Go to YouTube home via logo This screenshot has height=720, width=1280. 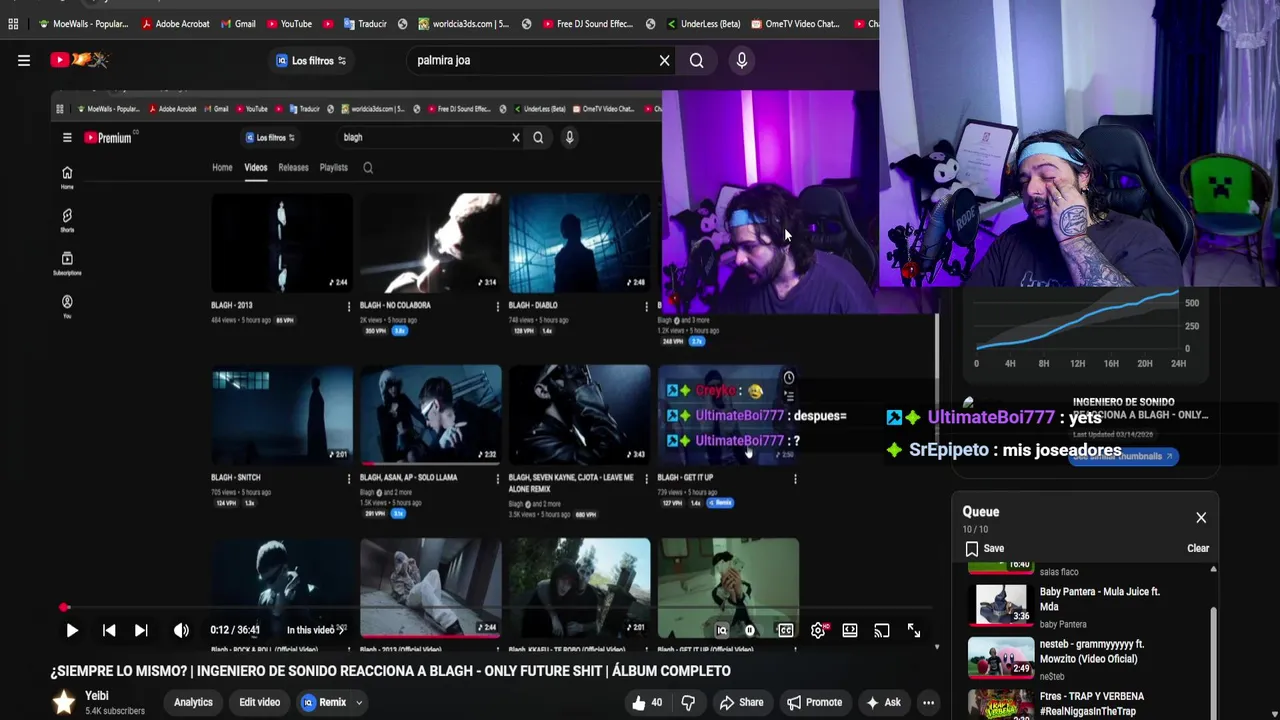point(79,60)
